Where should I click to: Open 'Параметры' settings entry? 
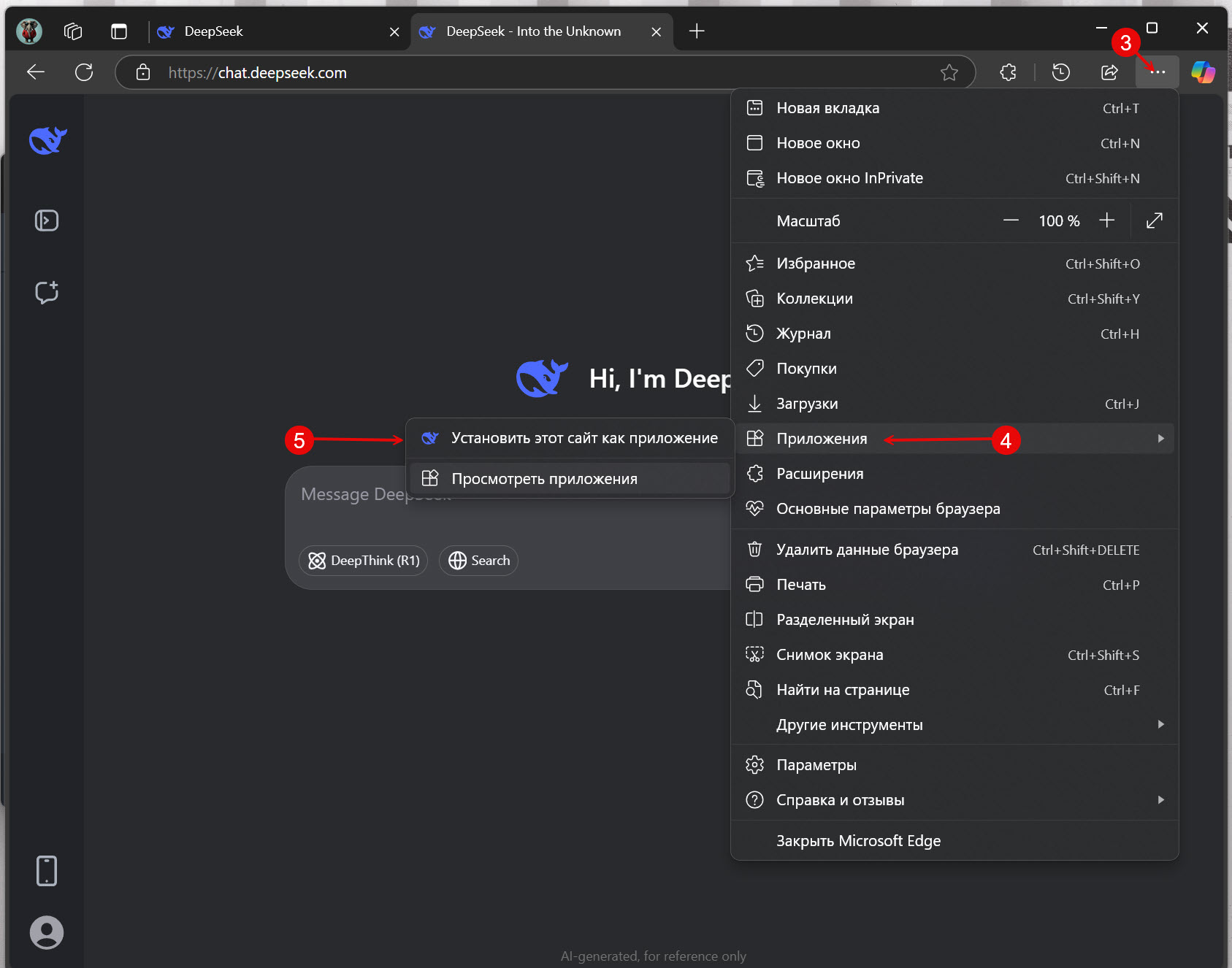click(x=954, y=765)
